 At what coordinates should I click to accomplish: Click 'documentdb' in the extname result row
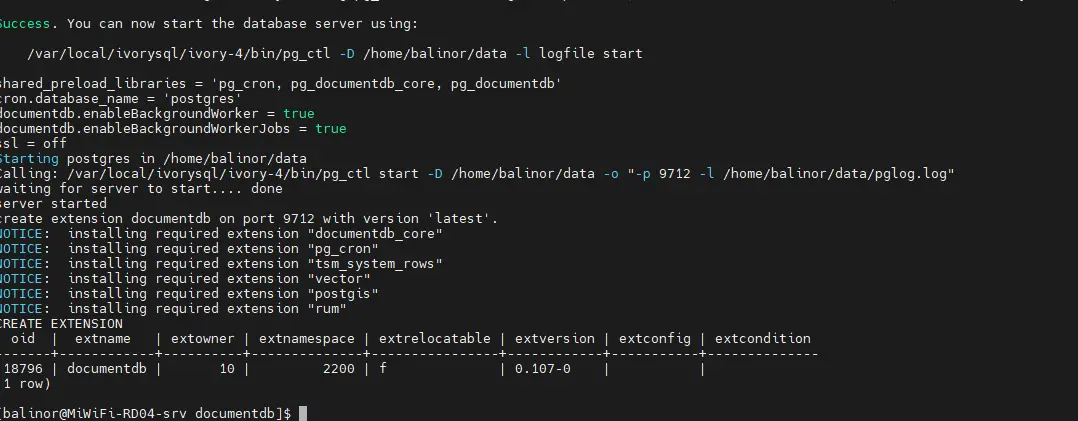[x=107, y=369]
